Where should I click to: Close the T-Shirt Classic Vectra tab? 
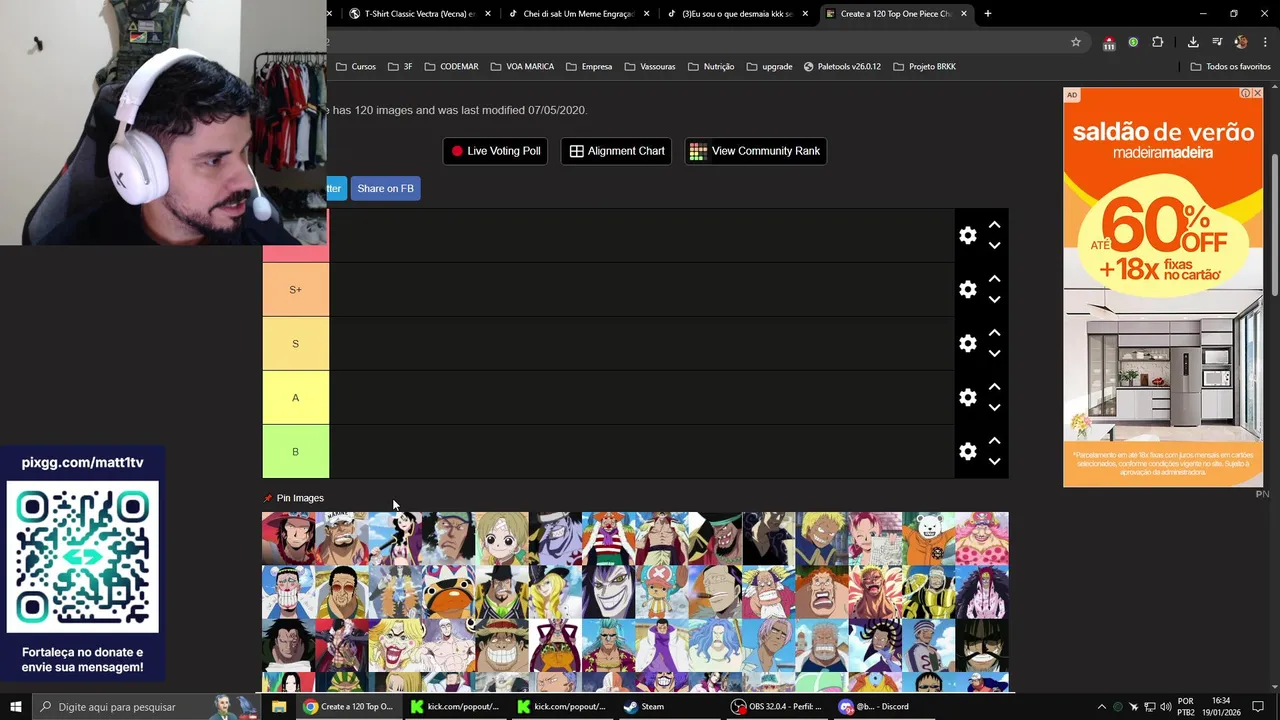click(x=488, y=14)
